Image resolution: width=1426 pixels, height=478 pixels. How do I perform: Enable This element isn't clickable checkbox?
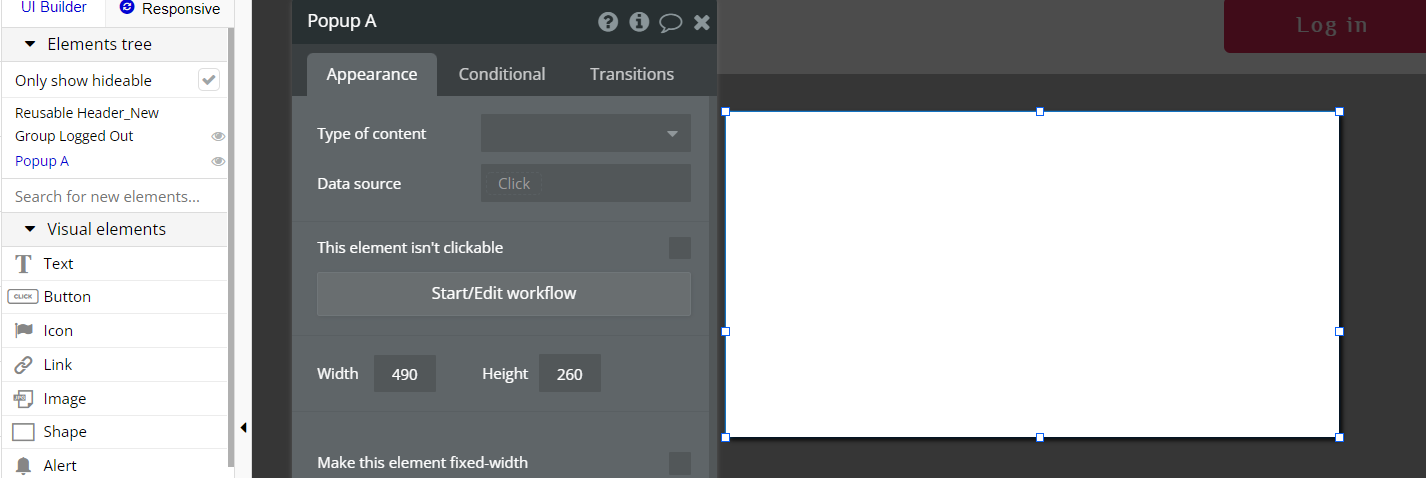coord(679,248)
